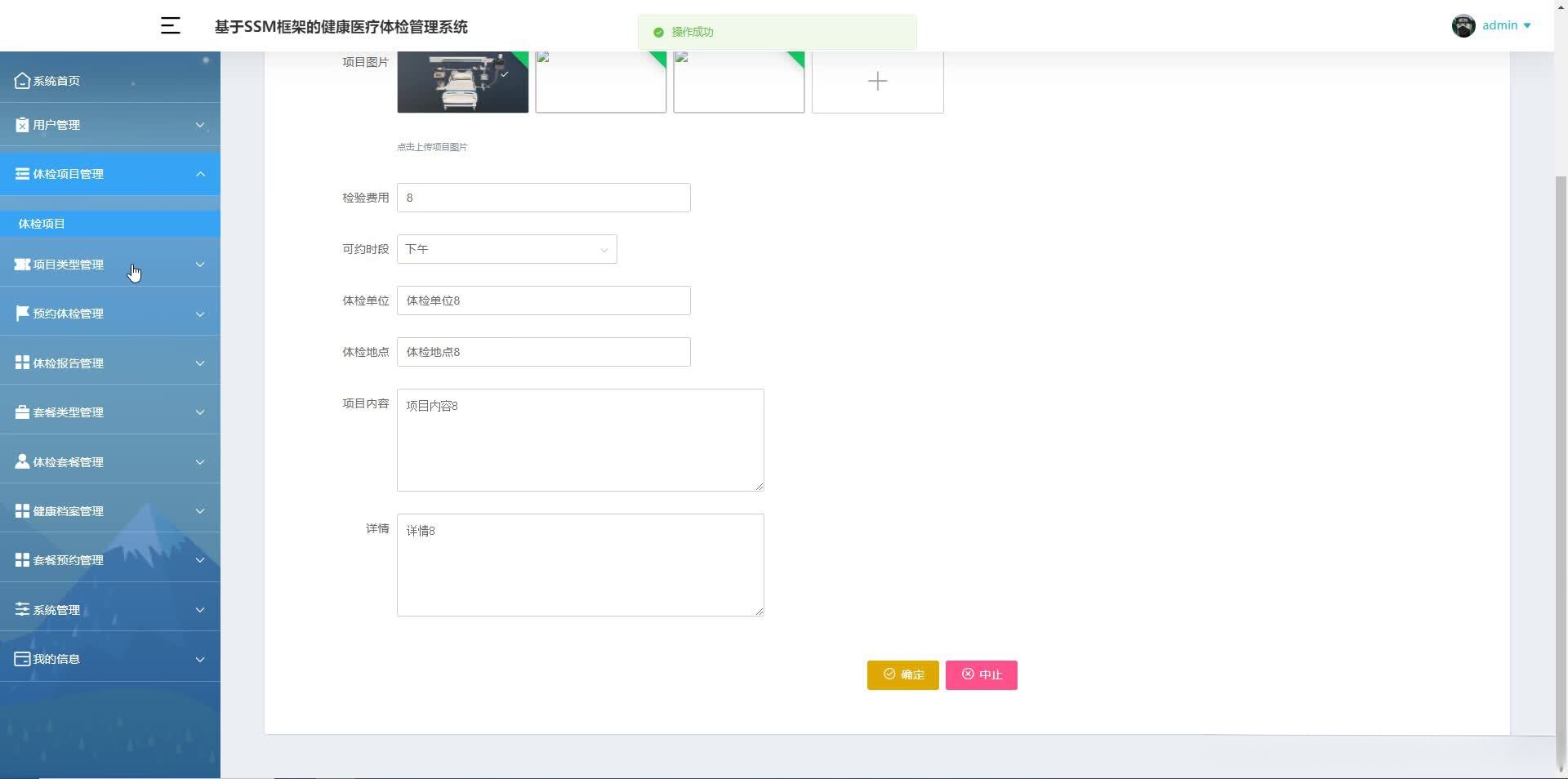The image size is (1568, 779).
Task: Click the briefcase icon beside 套餐类型管理
Action: click(22, 412)
